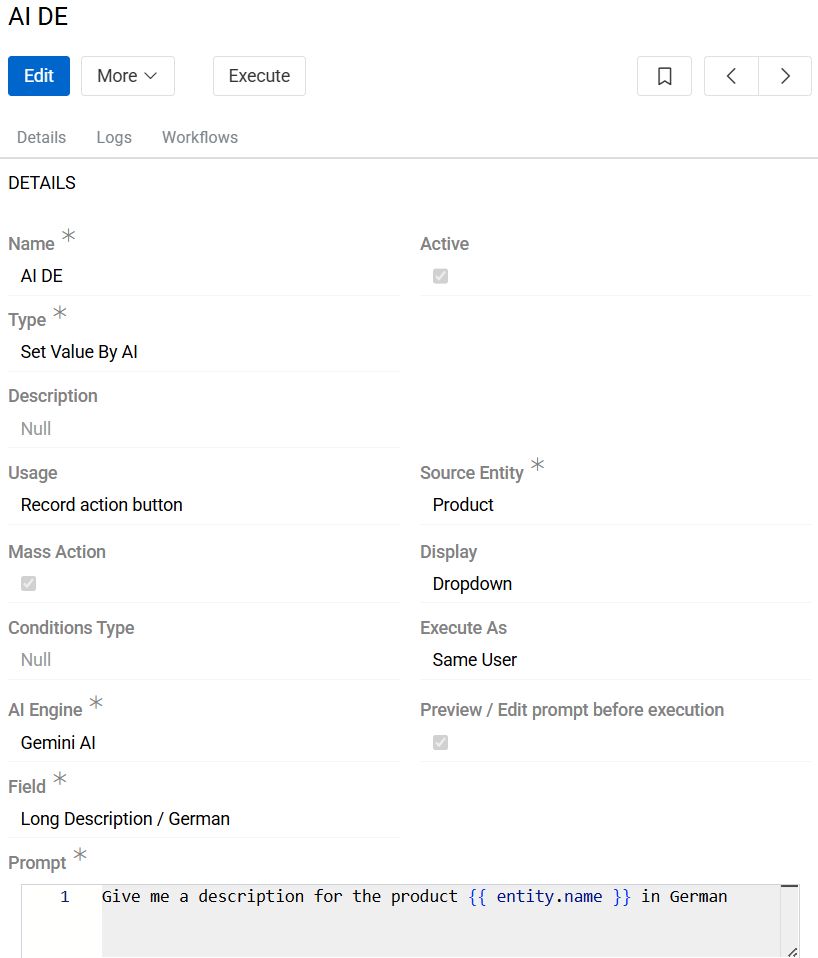Switch to the Logs tab
This screenshot has height=958, width=818.
click(x=114, y=138)
